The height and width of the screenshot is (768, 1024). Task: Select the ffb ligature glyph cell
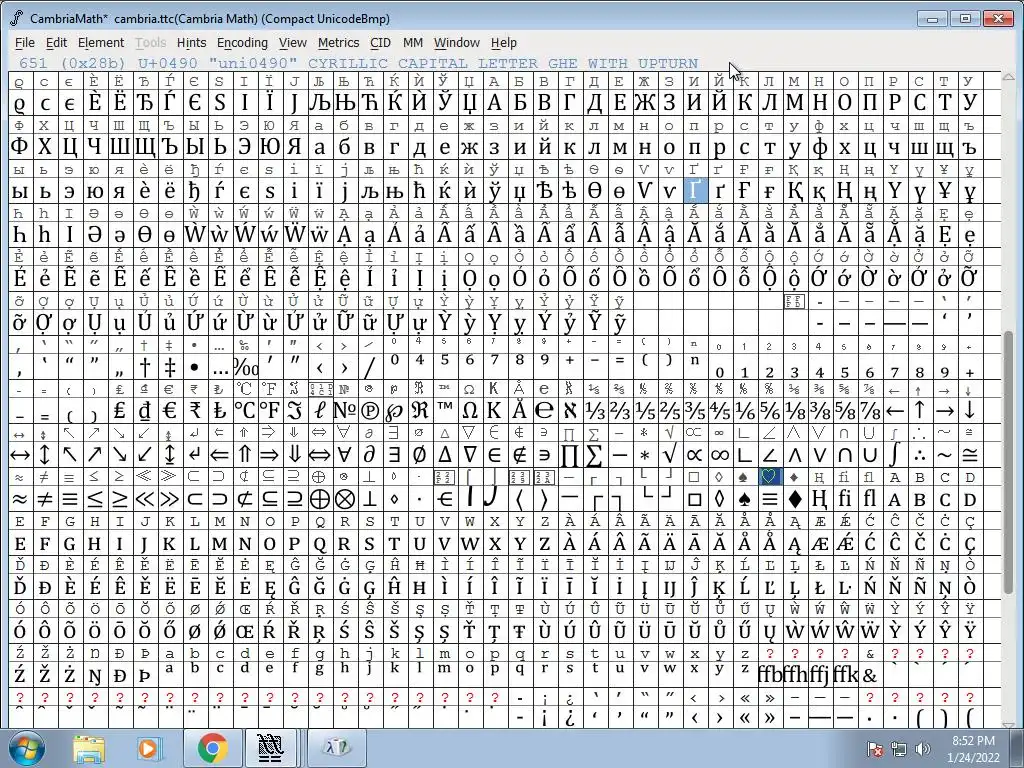[x=769, y=675]
